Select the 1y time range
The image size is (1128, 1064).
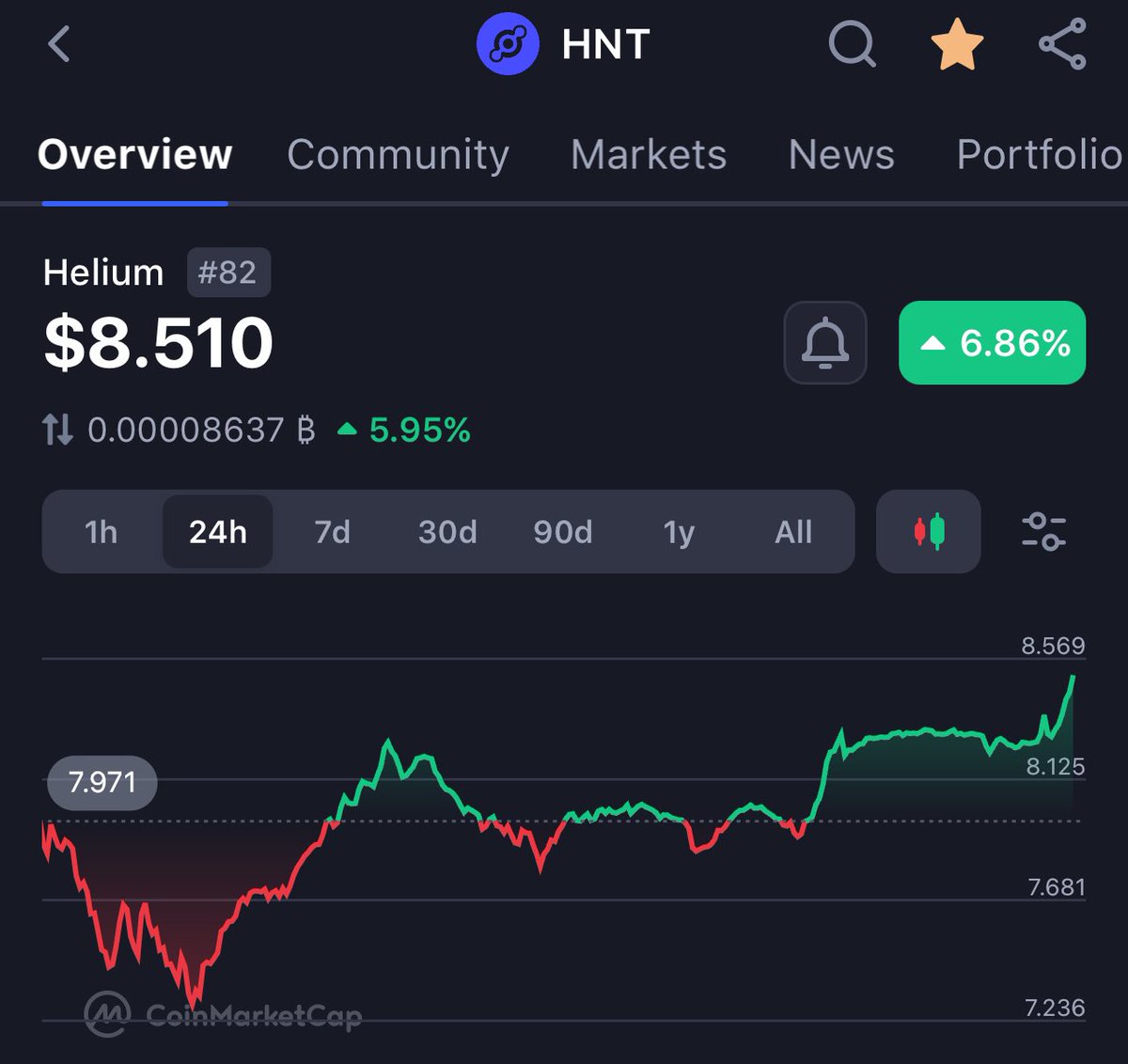[679, 532]
